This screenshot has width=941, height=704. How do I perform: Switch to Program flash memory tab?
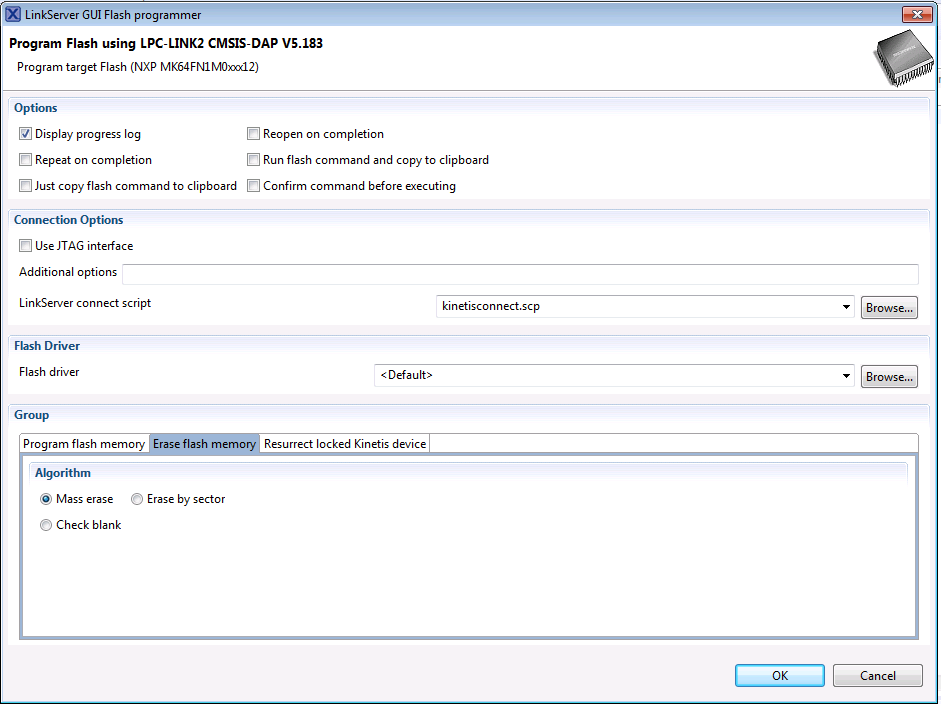(x=84, y=444)
